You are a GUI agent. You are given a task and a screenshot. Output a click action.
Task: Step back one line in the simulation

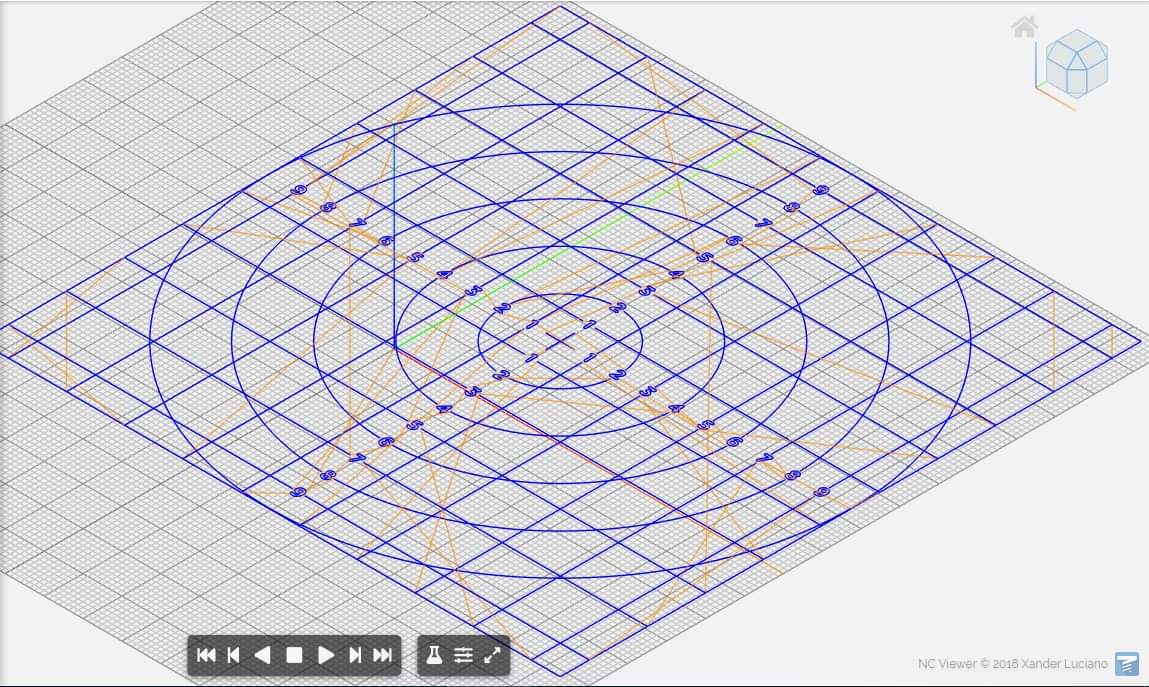pos(234,655)
